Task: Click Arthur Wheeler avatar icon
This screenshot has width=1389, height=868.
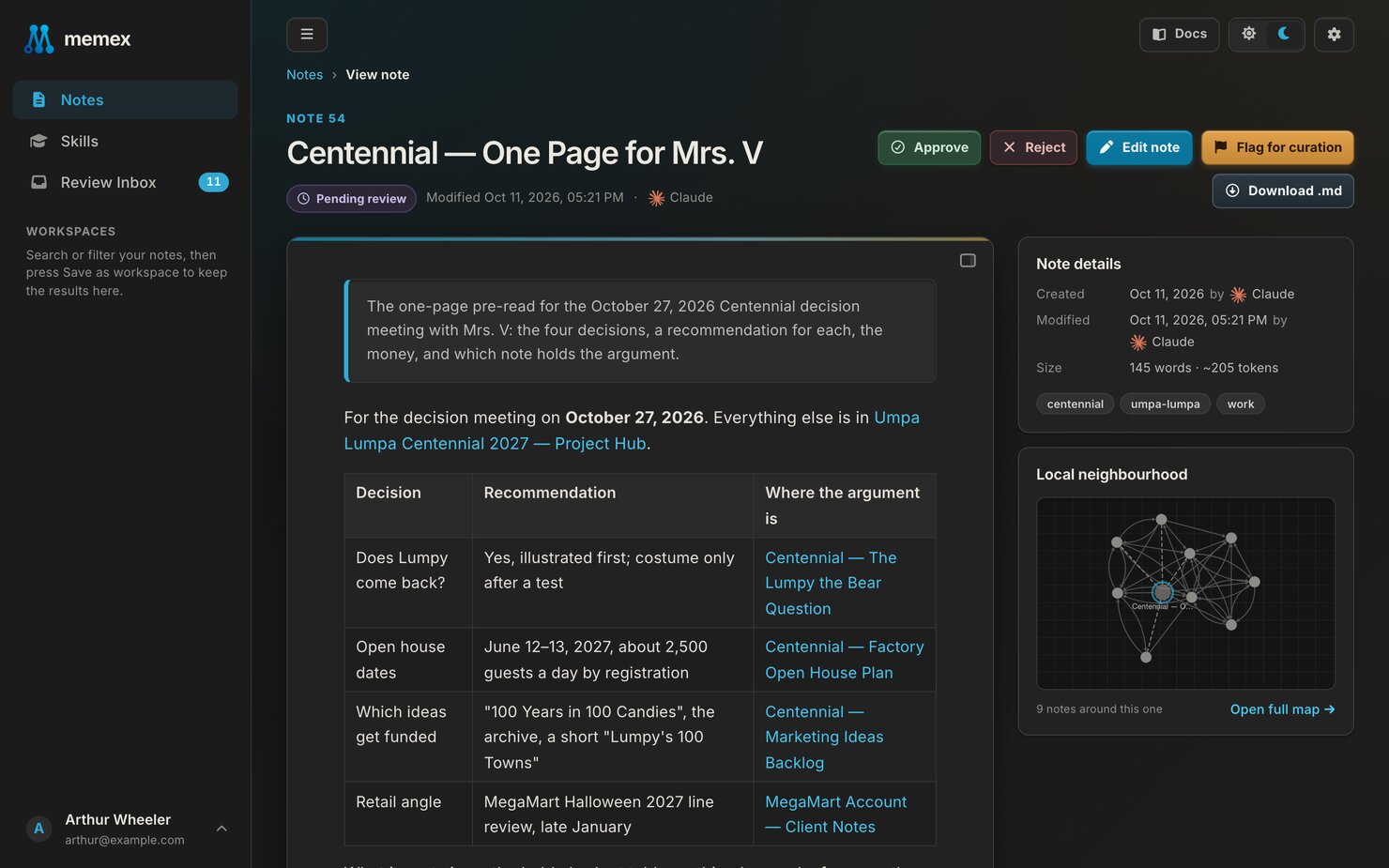Action: [38, 829]
